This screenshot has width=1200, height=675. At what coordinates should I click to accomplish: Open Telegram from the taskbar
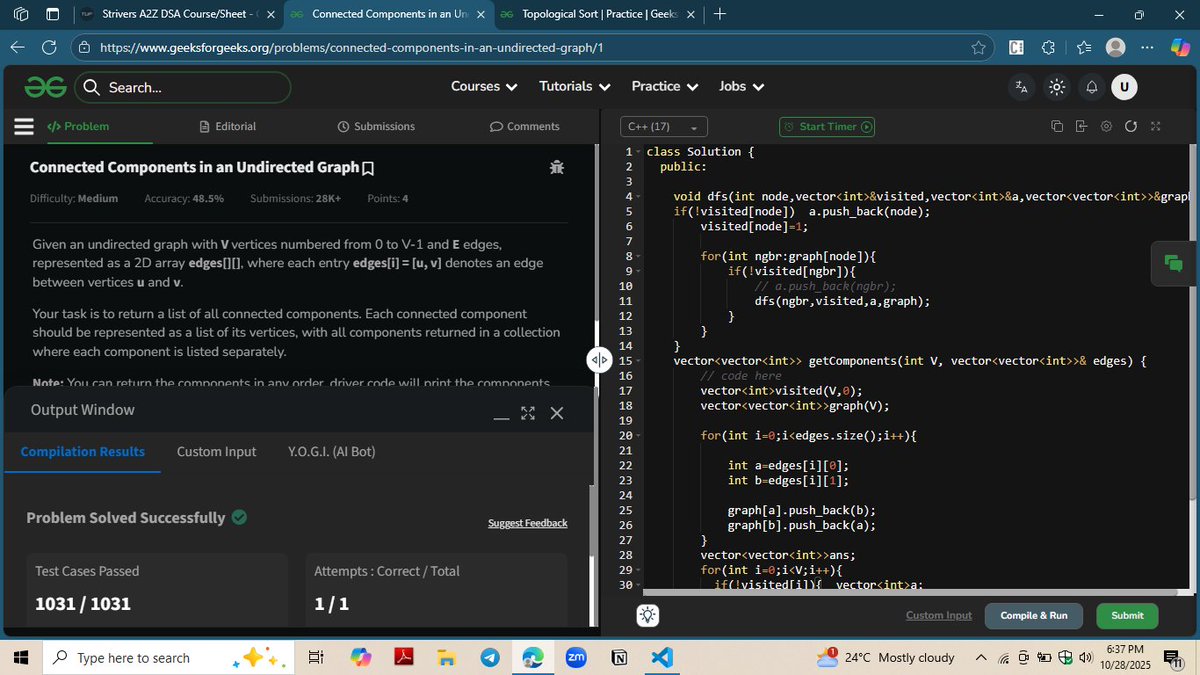(489, 657)
